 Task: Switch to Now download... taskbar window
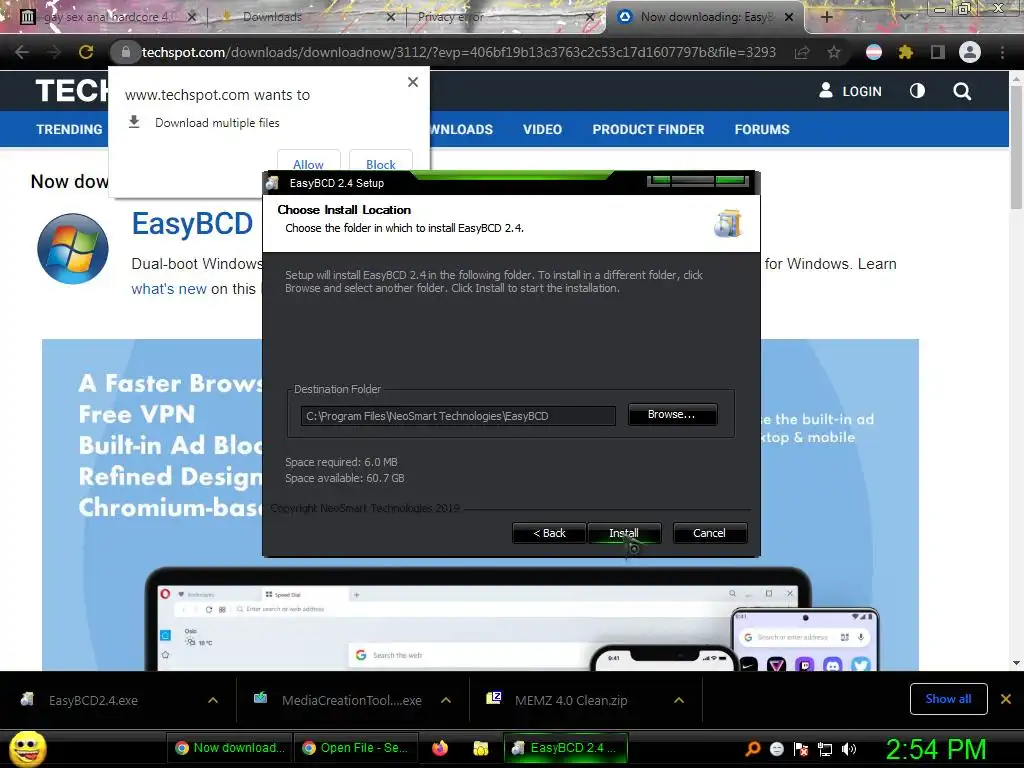[229, 748]
